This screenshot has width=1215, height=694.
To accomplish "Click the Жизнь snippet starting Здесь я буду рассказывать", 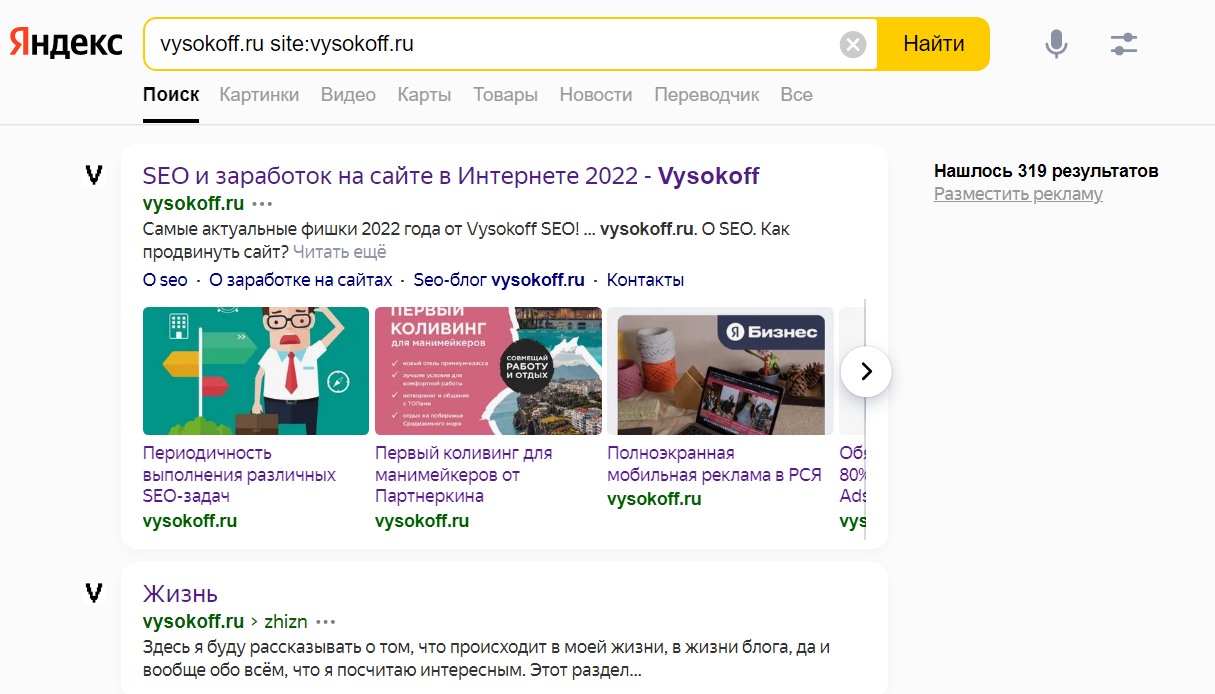I will click(487, 659).
